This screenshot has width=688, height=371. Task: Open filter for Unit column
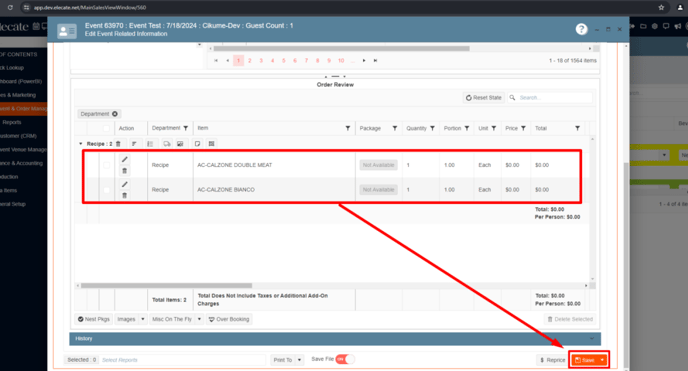pyautogui.click(x=494, y=128)
